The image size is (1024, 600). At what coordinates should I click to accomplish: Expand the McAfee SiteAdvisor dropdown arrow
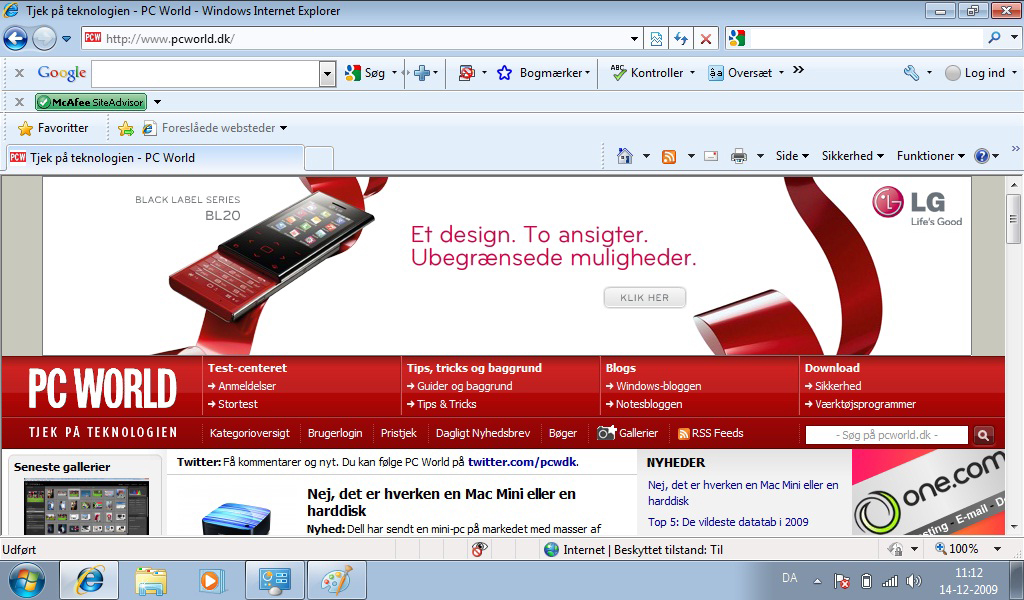click(157, 102)
